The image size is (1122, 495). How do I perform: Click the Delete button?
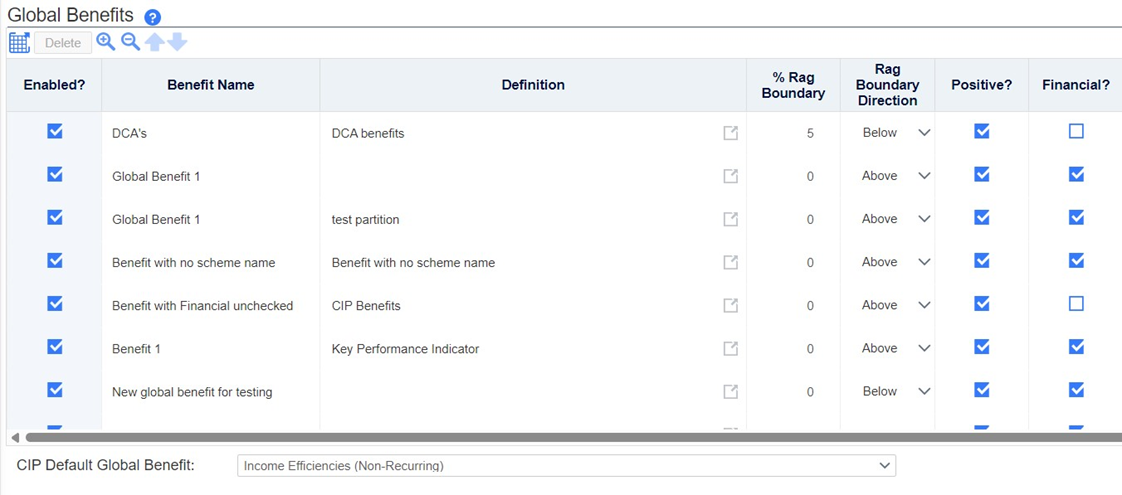tap(63, 43)
